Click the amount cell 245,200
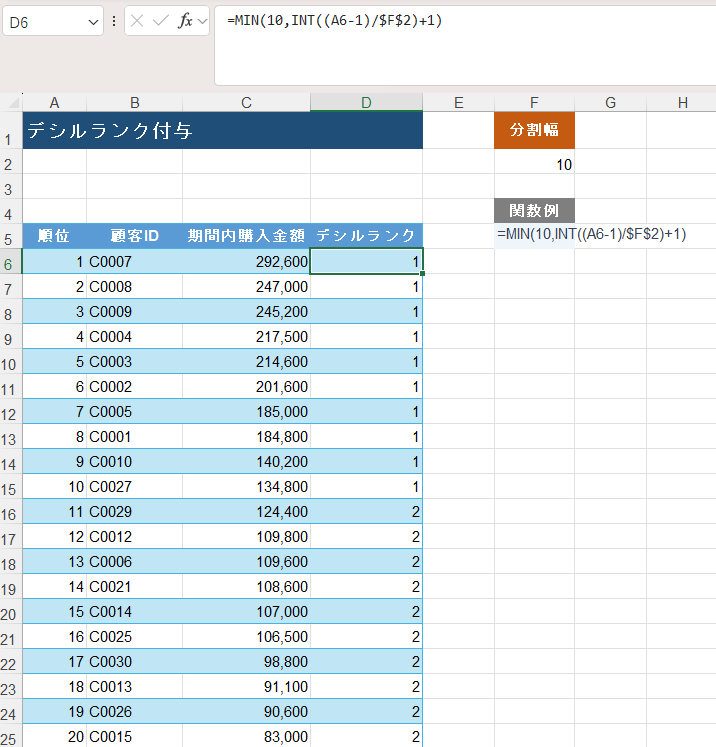 [x=246, y=311]
